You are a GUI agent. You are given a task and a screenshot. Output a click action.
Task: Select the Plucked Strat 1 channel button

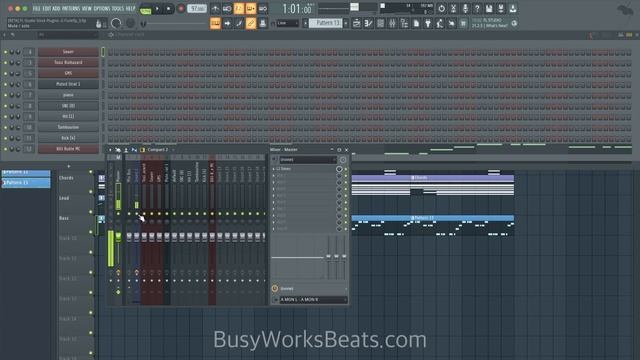click(68, 84)
